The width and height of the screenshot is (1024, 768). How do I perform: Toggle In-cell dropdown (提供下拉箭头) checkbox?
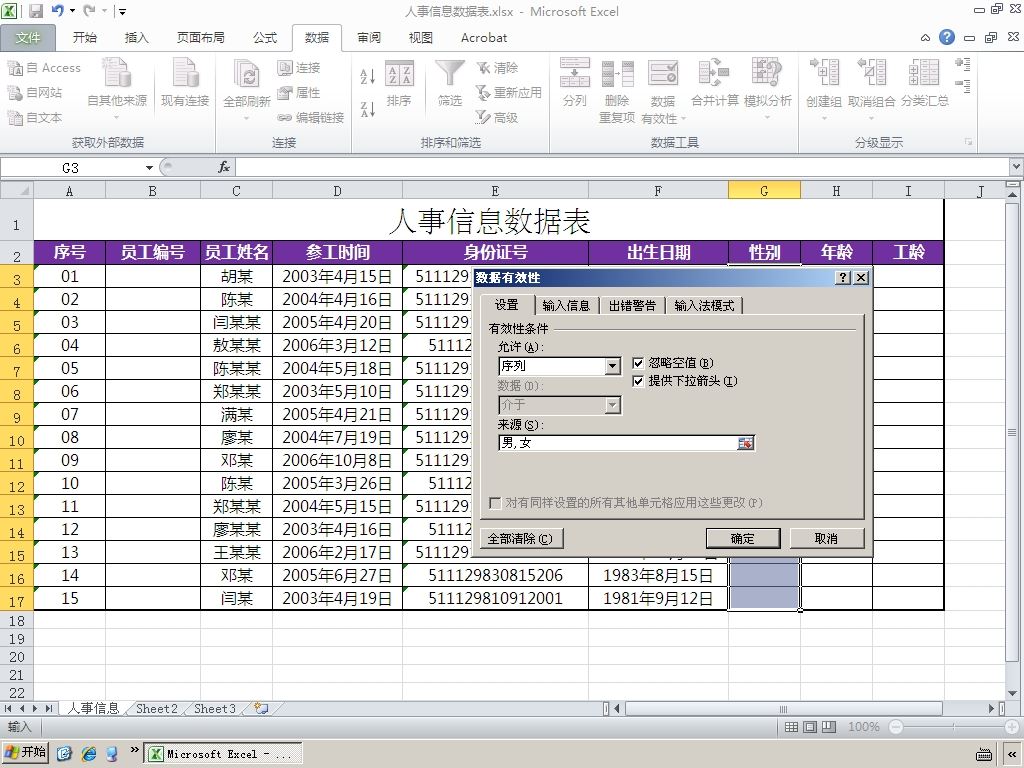(x=639, y=381)
